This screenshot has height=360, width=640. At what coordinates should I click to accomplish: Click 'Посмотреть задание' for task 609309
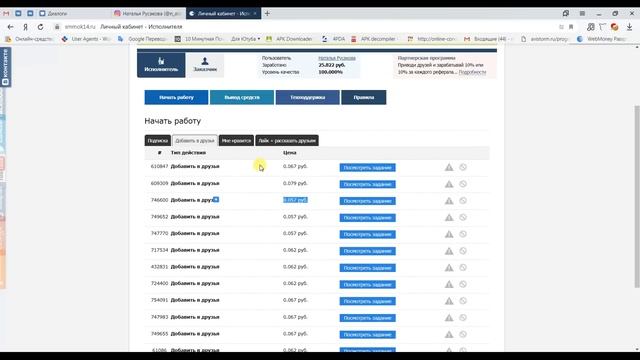(x=367, y=184)
